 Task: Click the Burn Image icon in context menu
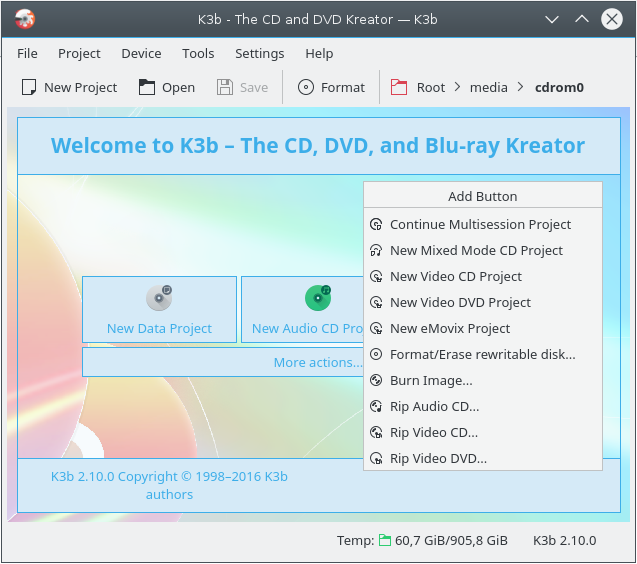coord(376,381)
